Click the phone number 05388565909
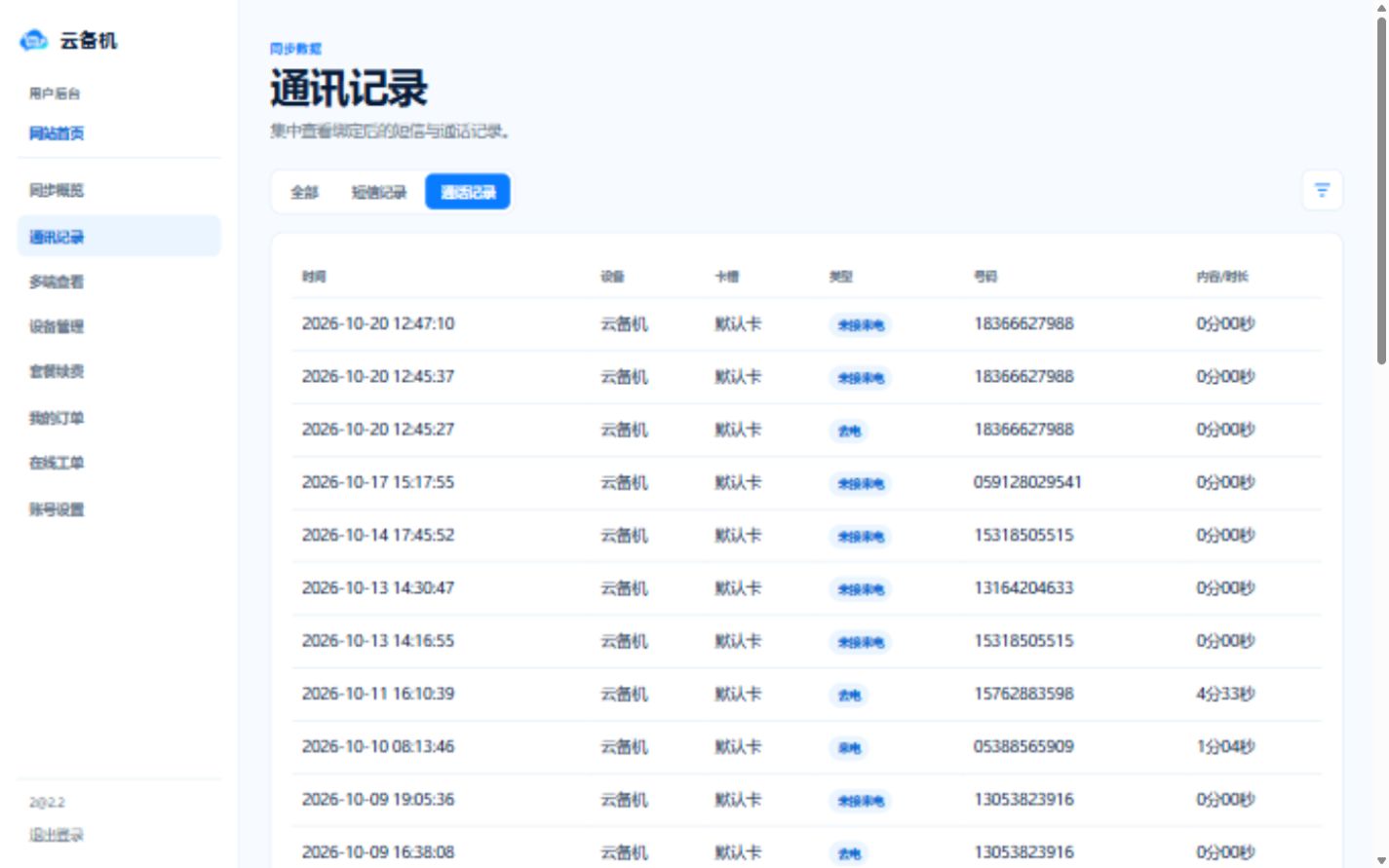The height and width of the screenshot is (868, 1389). [1023, 746]
